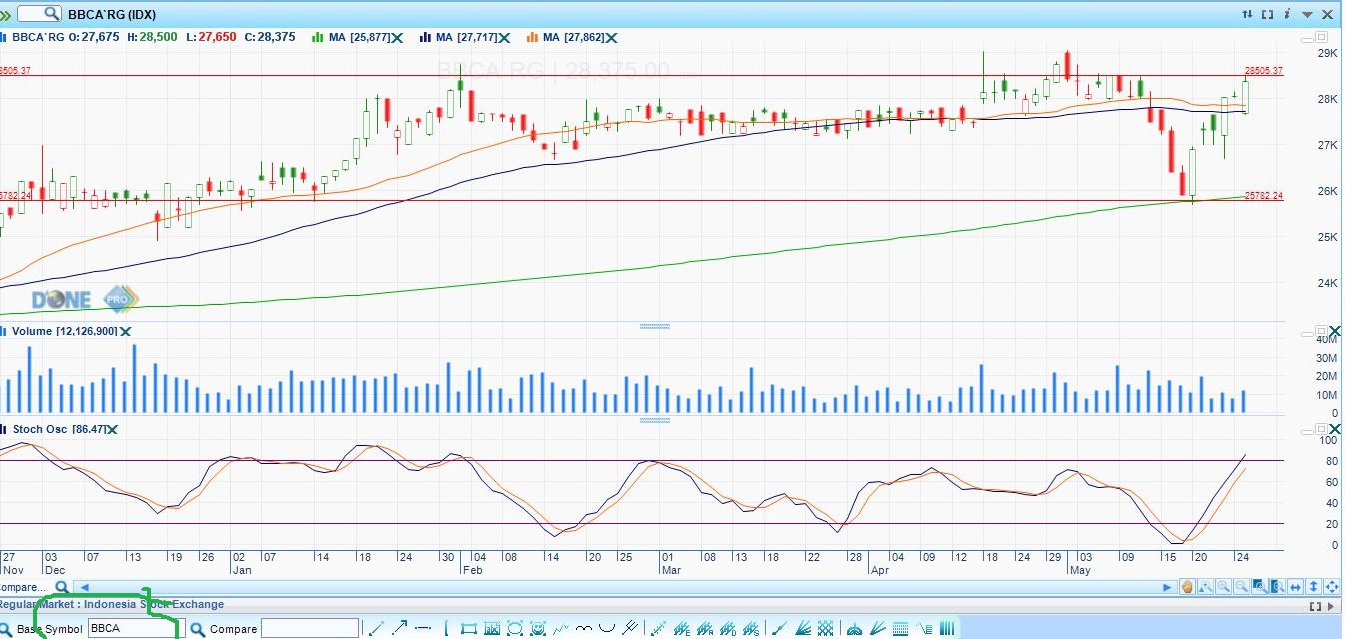The height and width of the screenshot is (639, 1345).
Task: Click the symbol search box in title bar
Action: tap(40, 14)
